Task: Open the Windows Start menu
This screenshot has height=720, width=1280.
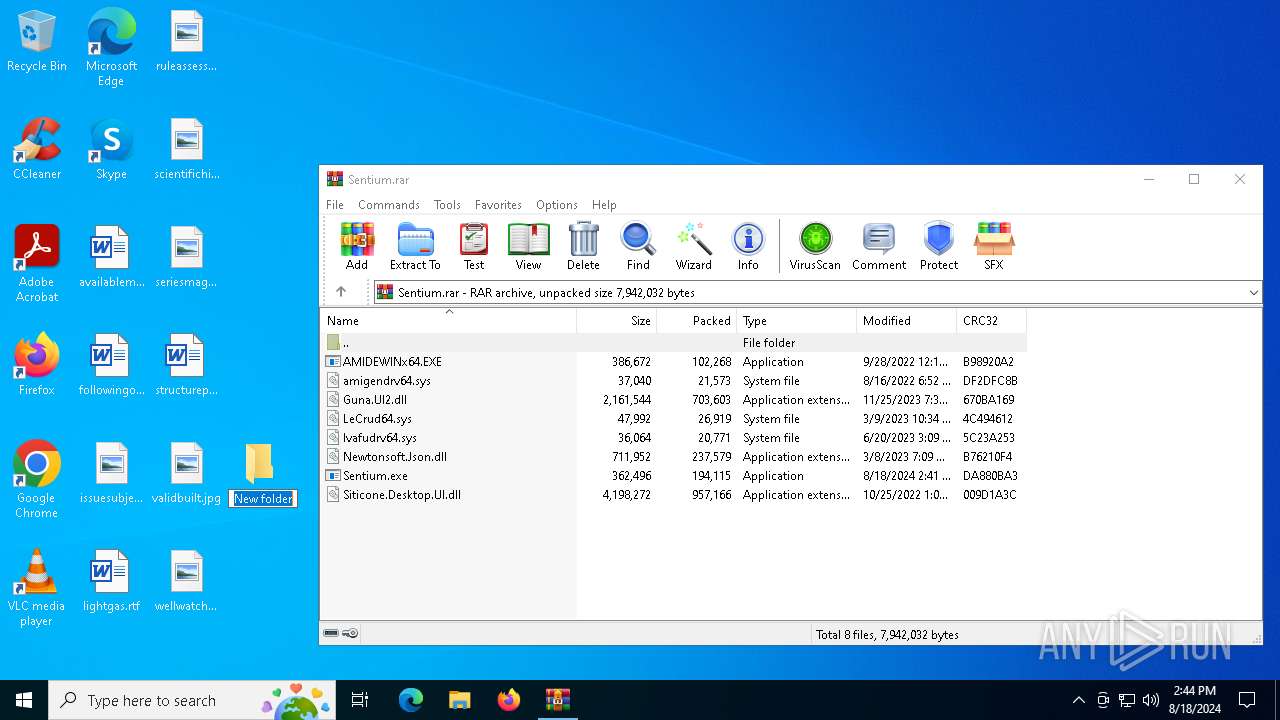Action: 24,700
